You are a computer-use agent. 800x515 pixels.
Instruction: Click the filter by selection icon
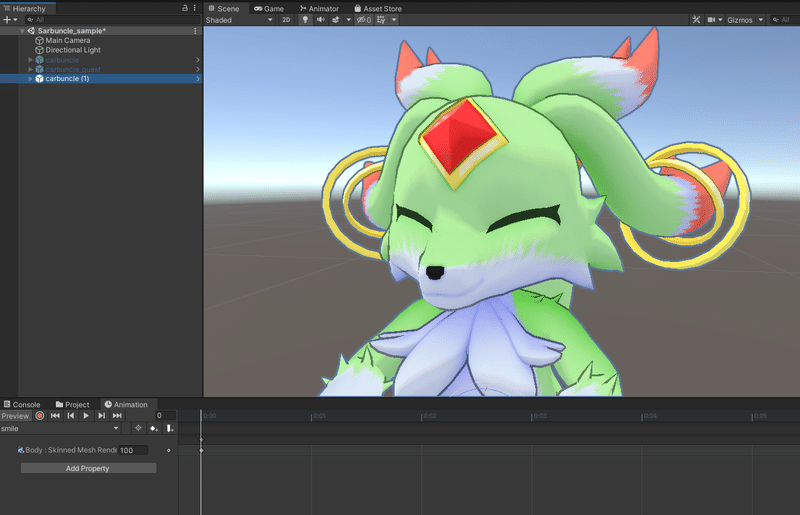(x=138, y=428)
